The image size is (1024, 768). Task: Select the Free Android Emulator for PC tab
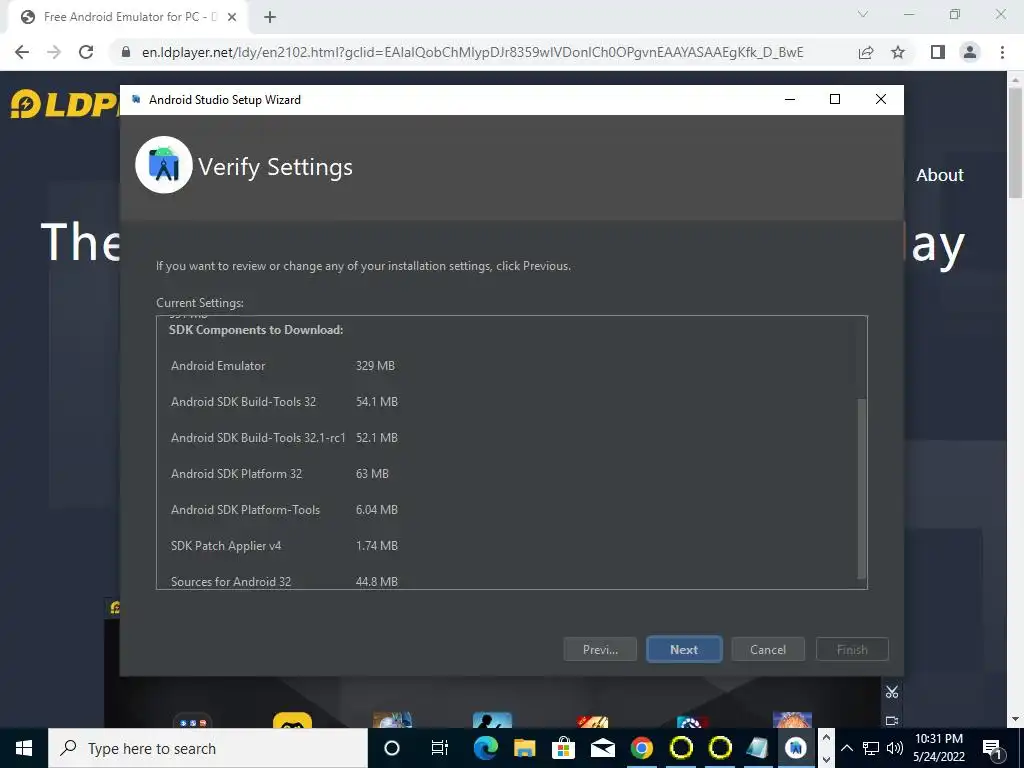(x=127, y=18)
